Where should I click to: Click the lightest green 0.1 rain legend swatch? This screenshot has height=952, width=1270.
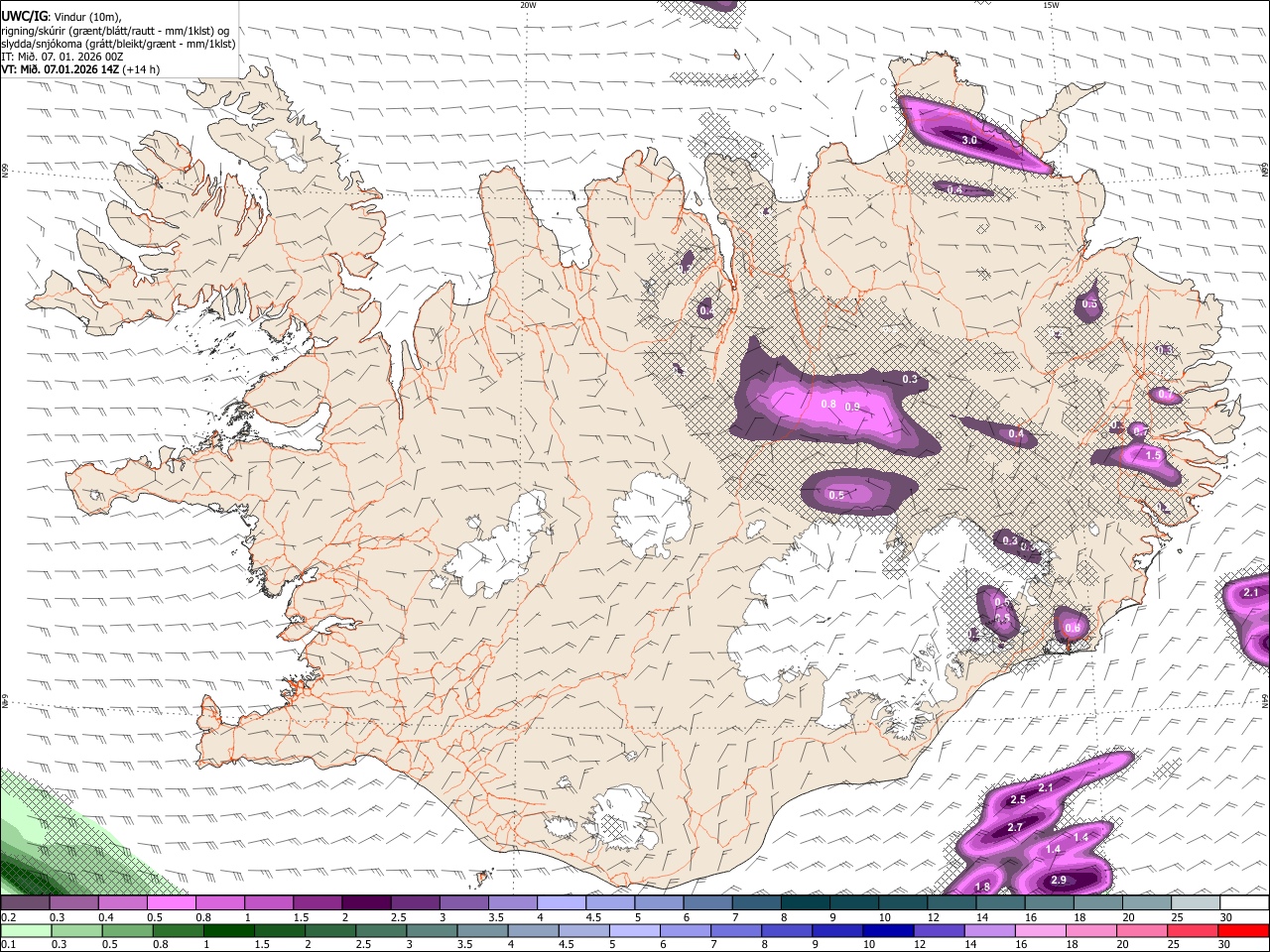point(25,930)
